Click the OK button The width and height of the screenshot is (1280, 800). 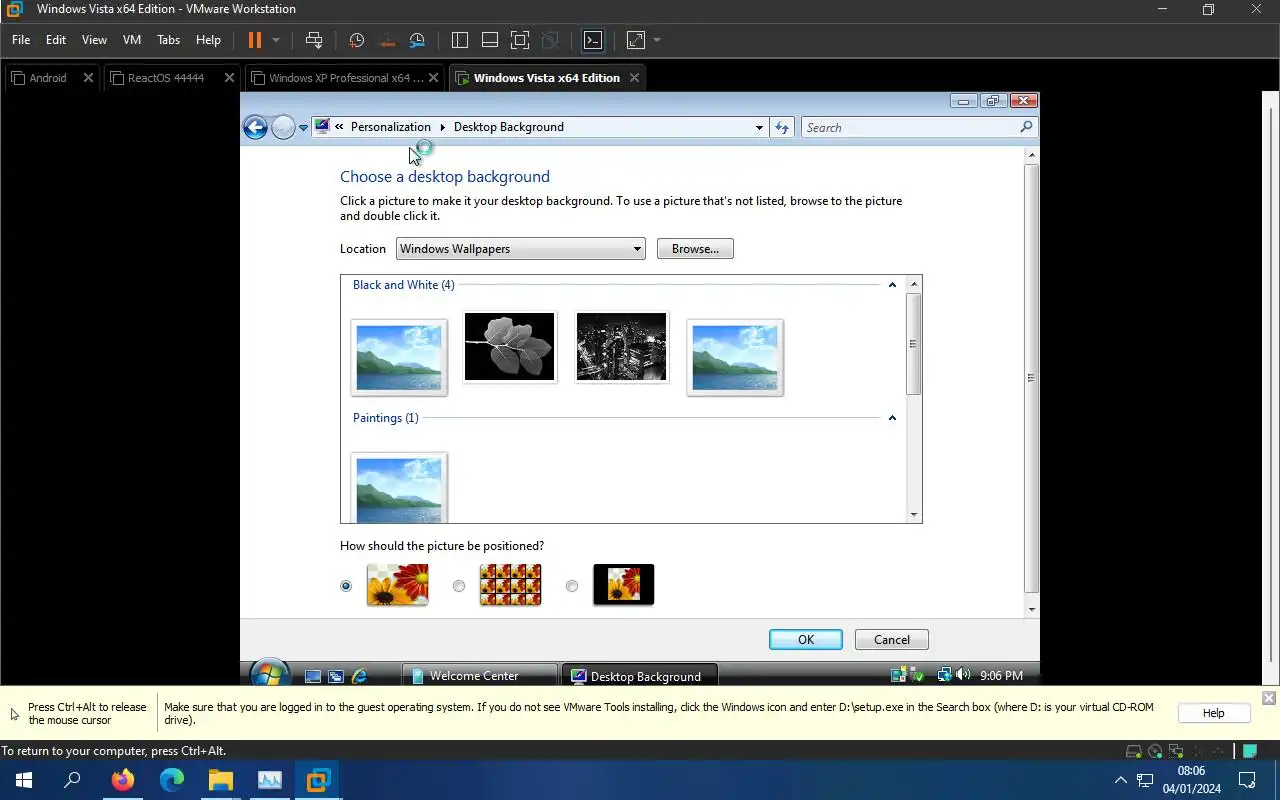[806, 640]
